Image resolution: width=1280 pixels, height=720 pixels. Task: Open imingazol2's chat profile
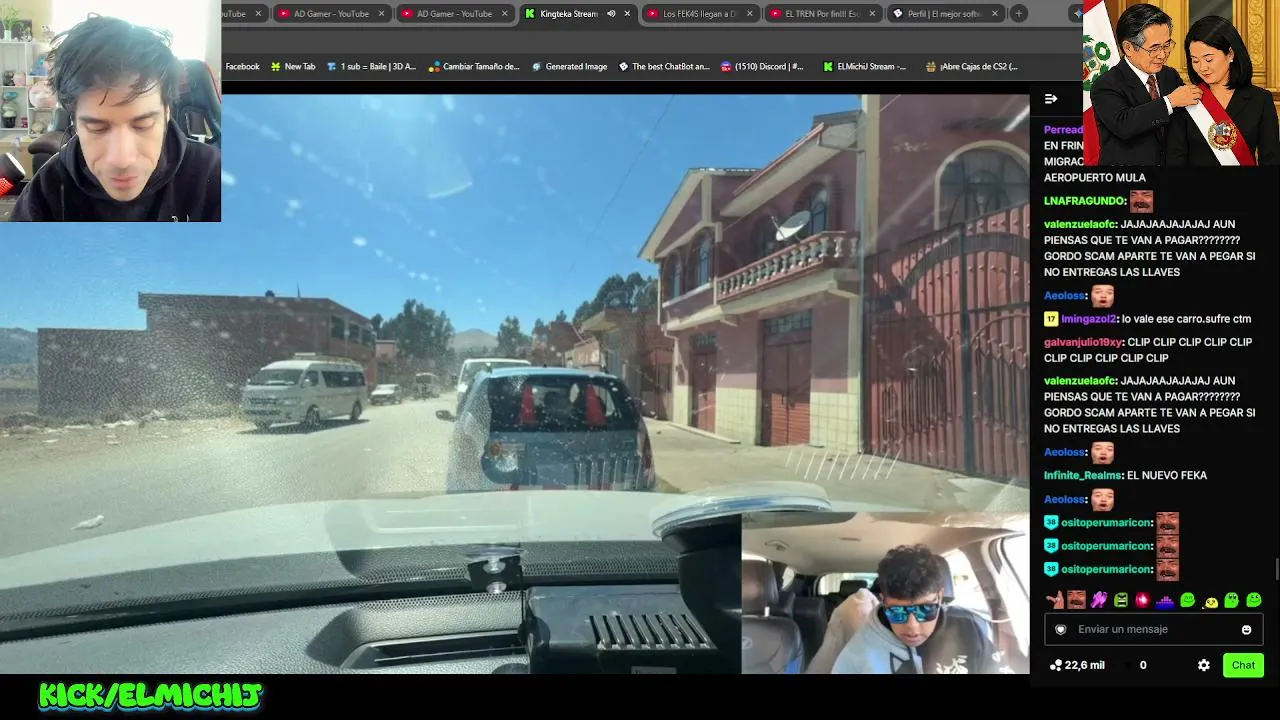(x=1089, y=319)
